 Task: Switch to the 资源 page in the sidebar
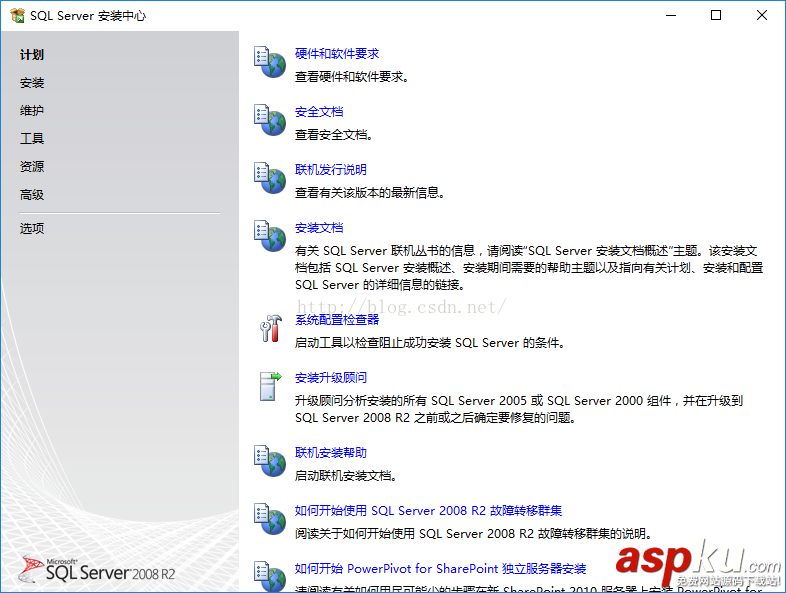tap(32, 166)
